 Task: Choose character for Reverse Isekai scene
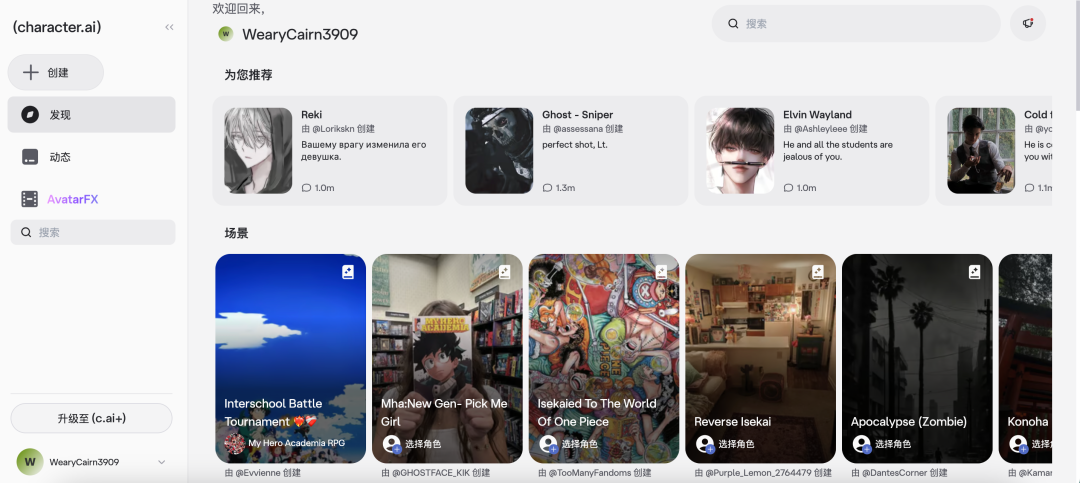[735, 444]
